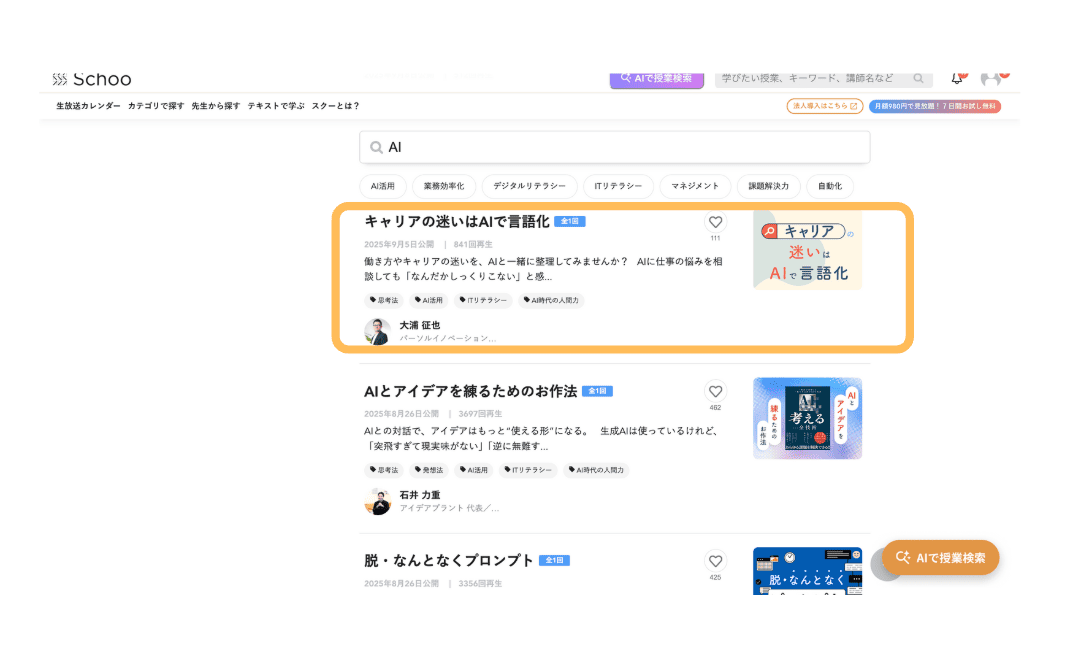Open キャリアの迷いはAIで言語化 thumbnail
The width and height of the screenshot is (1082, 660).
(x=807, y=250)
